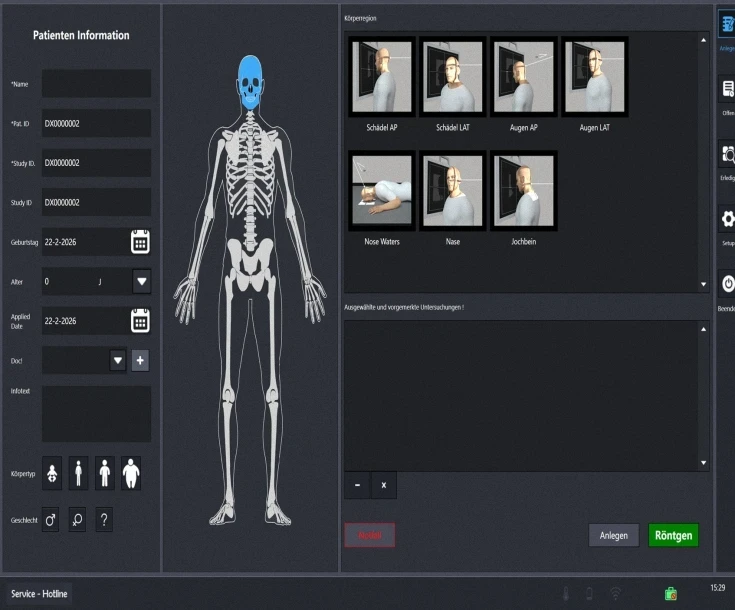
Task: Select the Jochbein thumbnail
Action: tap(524, 191)
